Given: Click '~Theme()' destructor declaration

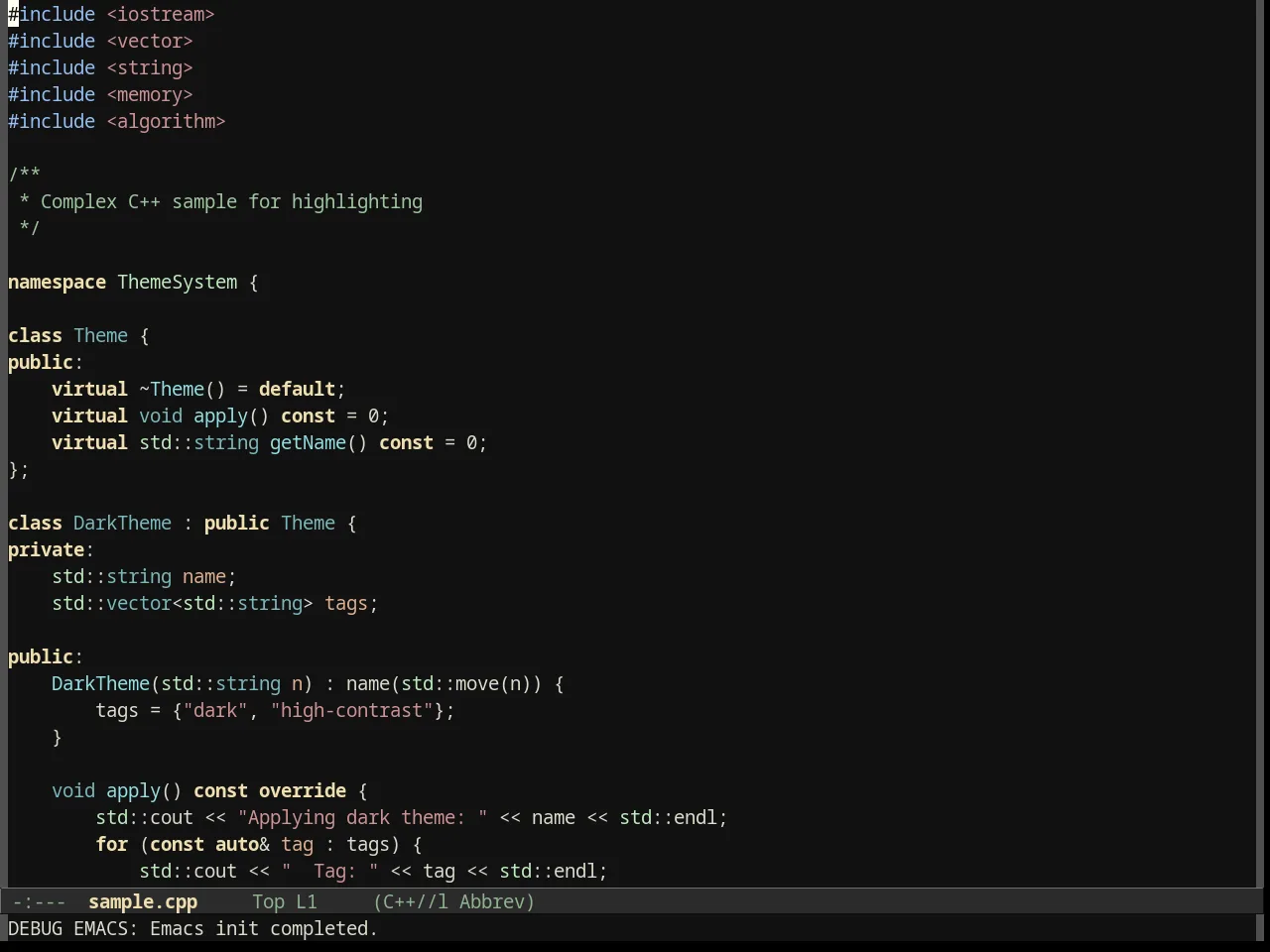Looking at the screenshot, I should pyautogui.click(x=183, y=389).
